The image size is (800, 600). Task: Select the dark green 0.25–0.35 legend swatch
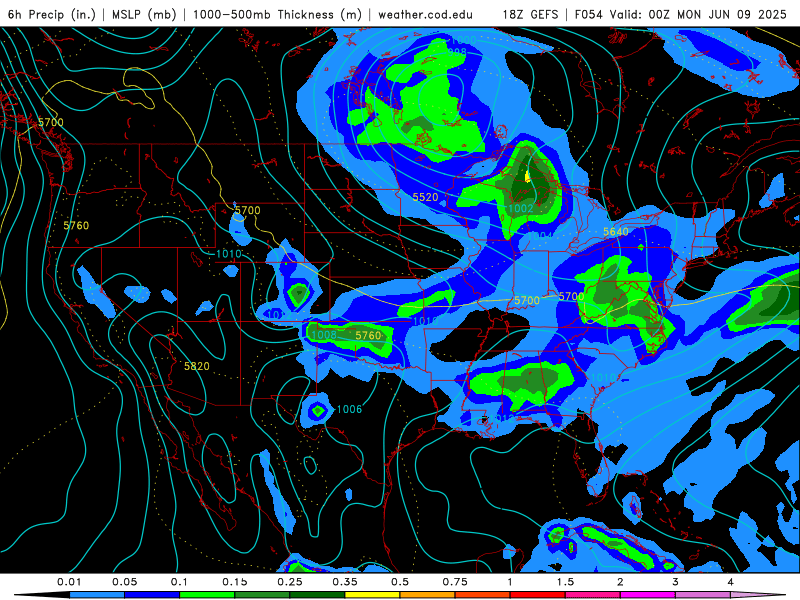317,595
